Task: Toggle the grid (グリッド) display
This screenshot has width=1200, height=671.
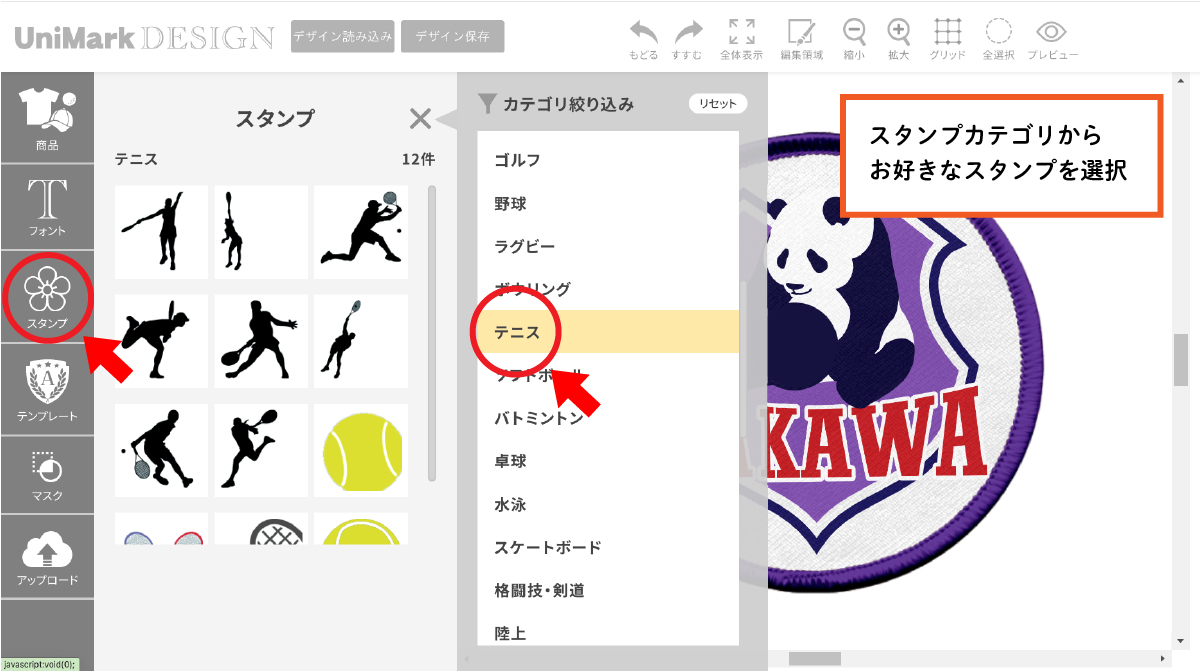Action: click(947, 32)
